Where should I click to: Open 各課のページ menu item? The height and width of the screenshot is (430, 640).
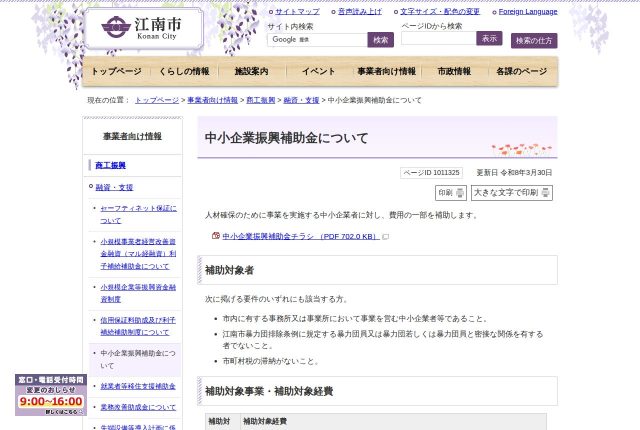click(x=522, y=71)
